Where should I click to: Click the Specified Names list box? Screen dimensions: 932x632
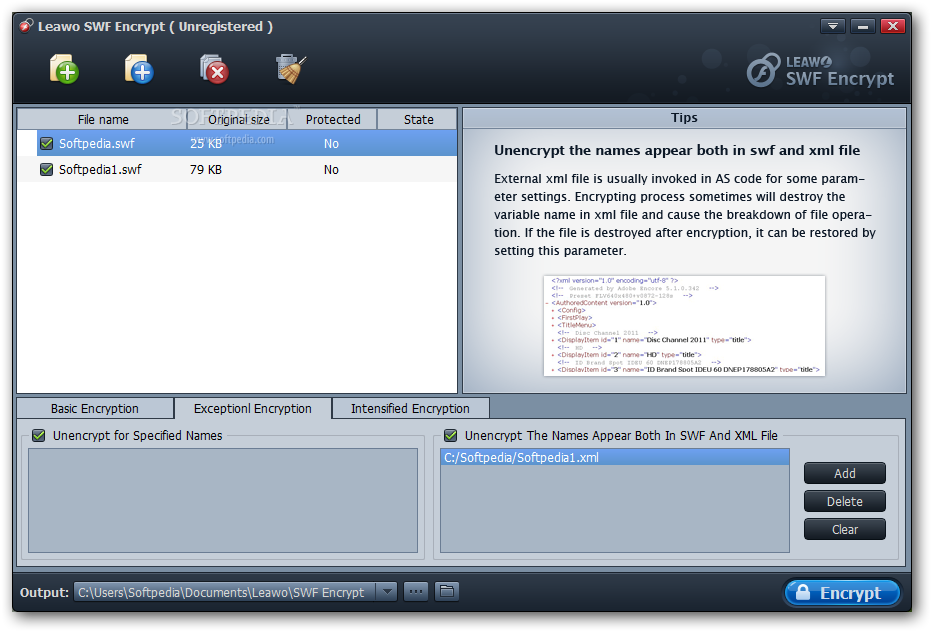coord(223,501)
